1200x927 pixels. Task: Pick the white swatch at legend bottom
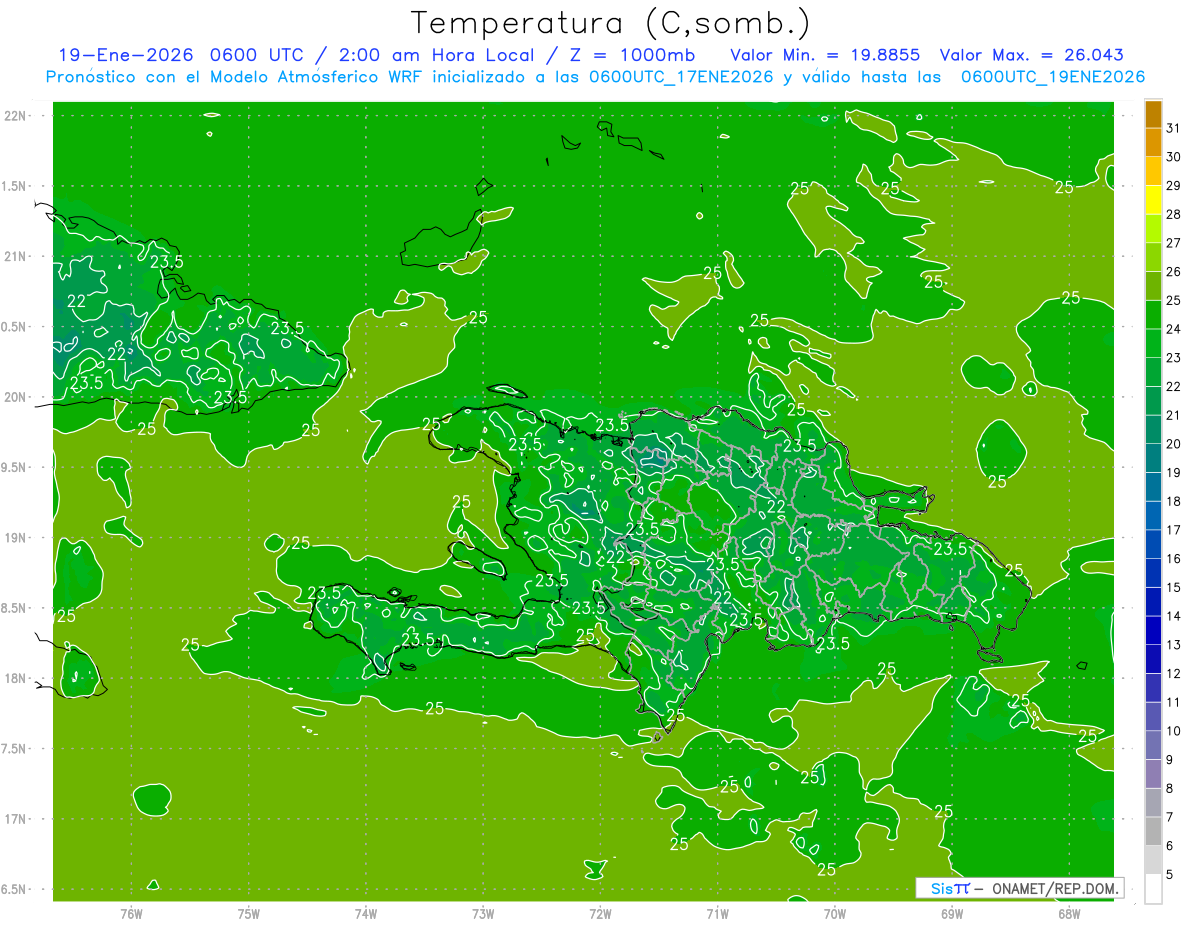pyautogui.click(x=1153, y=889)
